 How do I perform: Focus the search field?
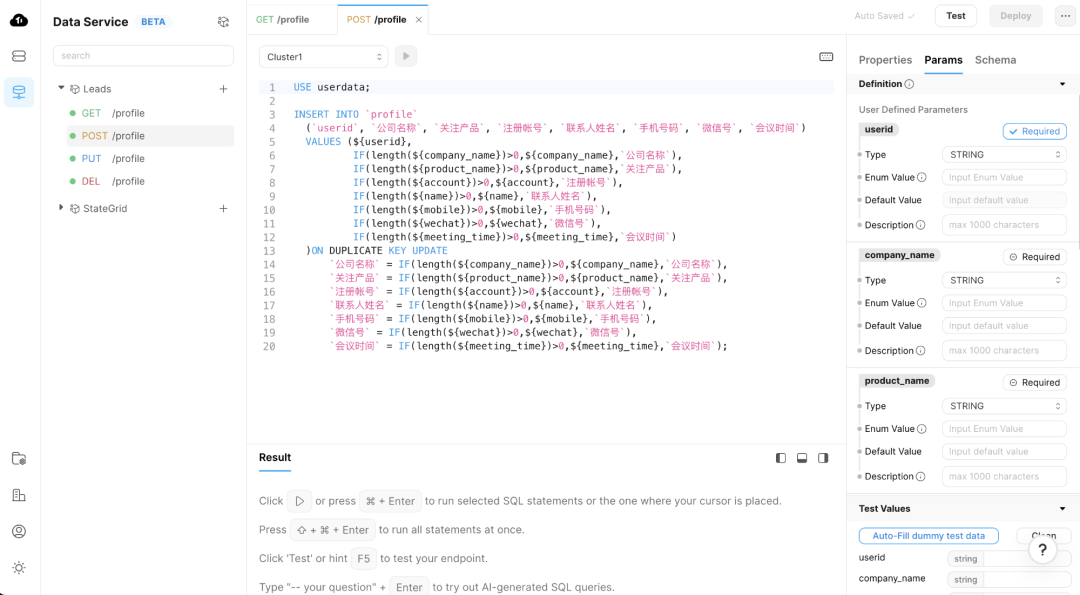(x=143, y=56)
